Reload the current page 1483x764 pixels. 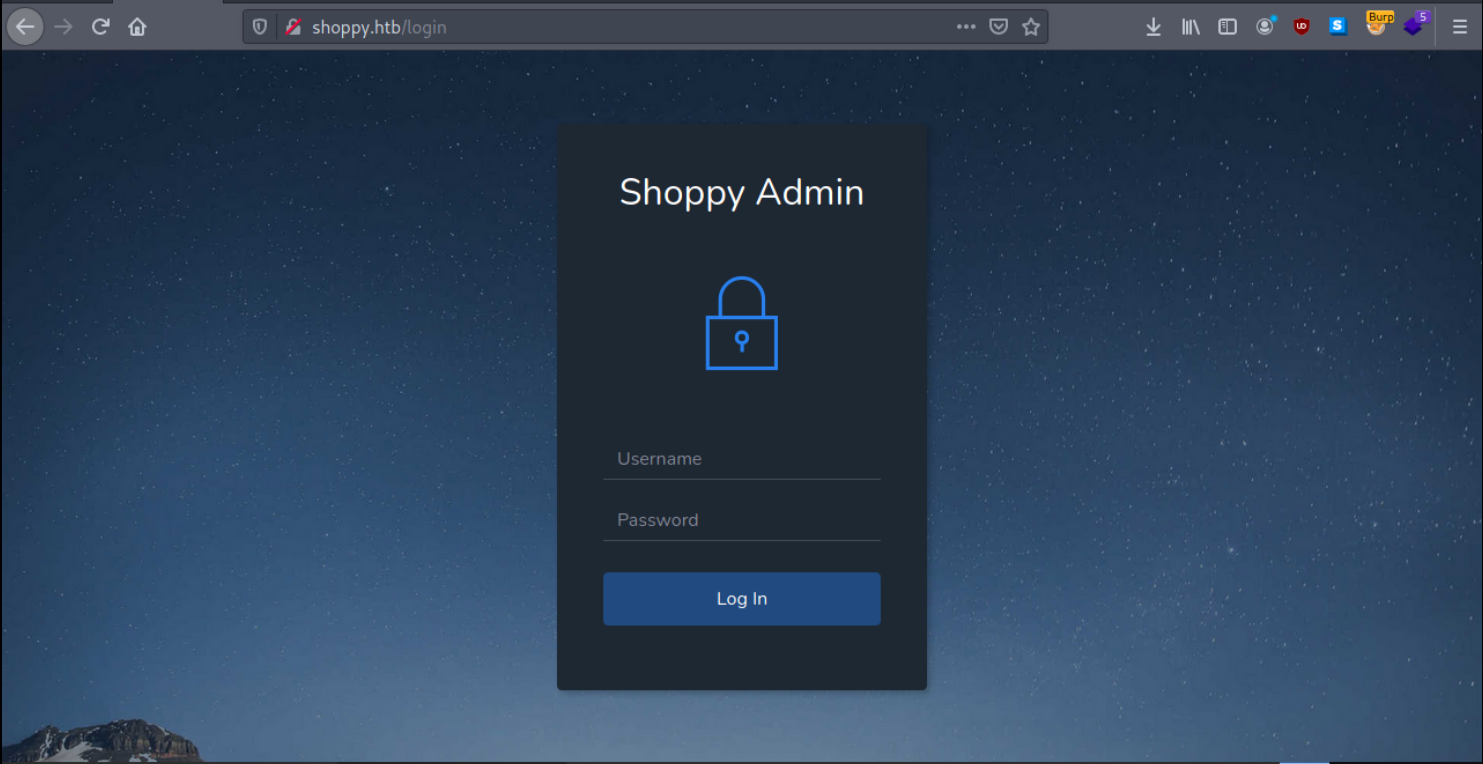point(100,27)
